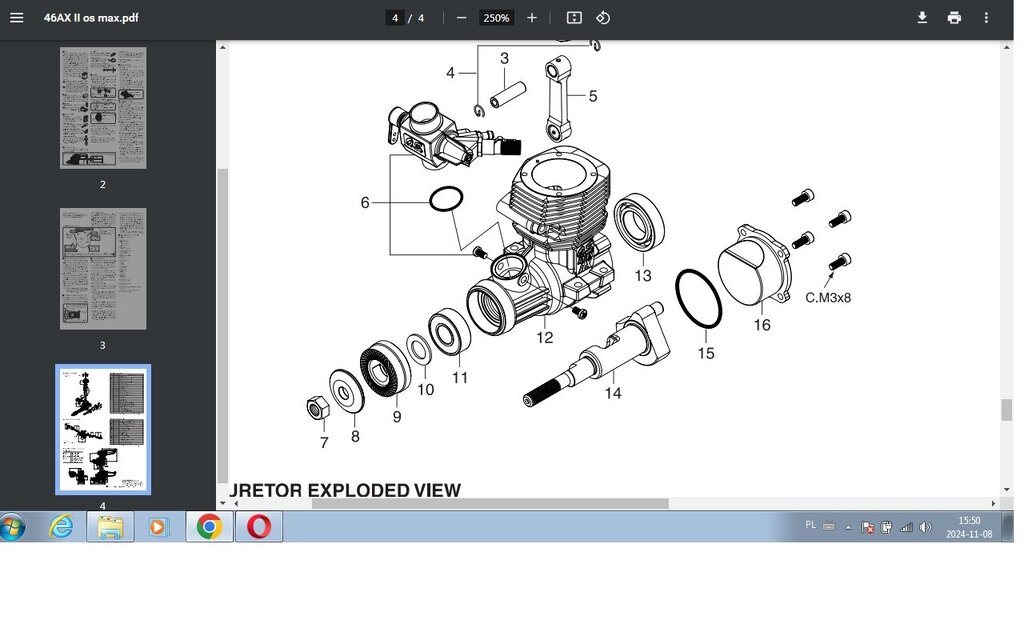Image resolution: width=1024 pixels, height=640 pixels.
Task: Launch Internet Explorer from taskbar
Action: click(61, 526)
